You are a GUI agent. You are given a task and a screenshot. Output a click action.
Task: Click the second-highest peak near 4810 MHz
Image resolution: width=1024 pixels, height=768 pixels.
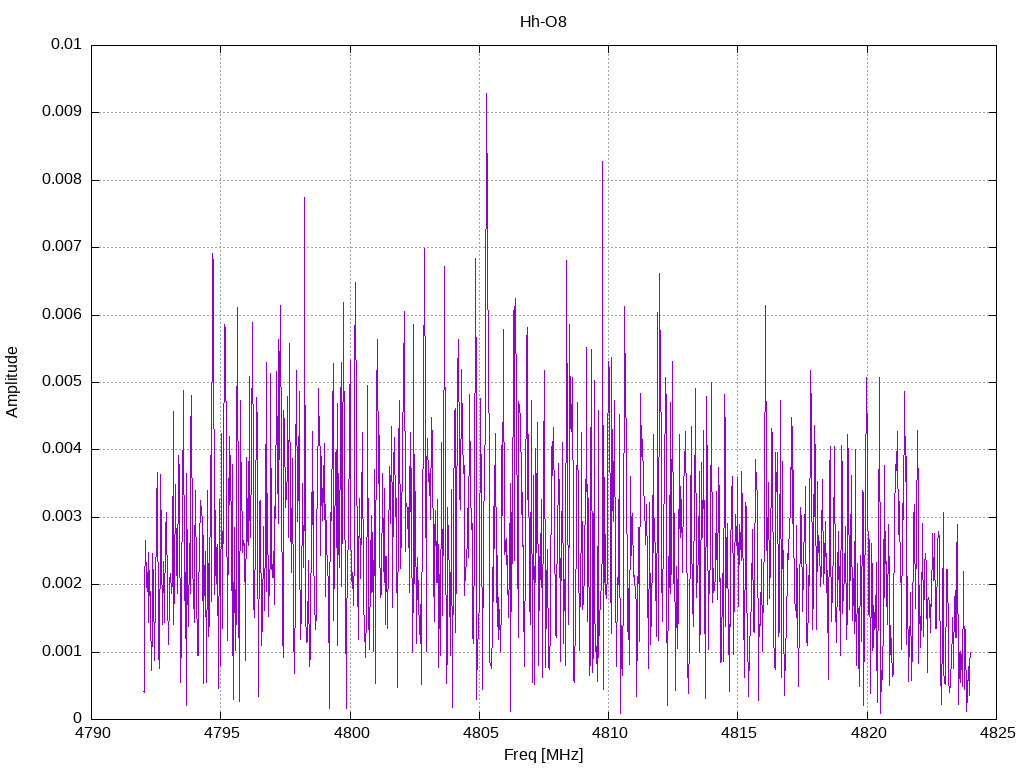coord(602,162)
